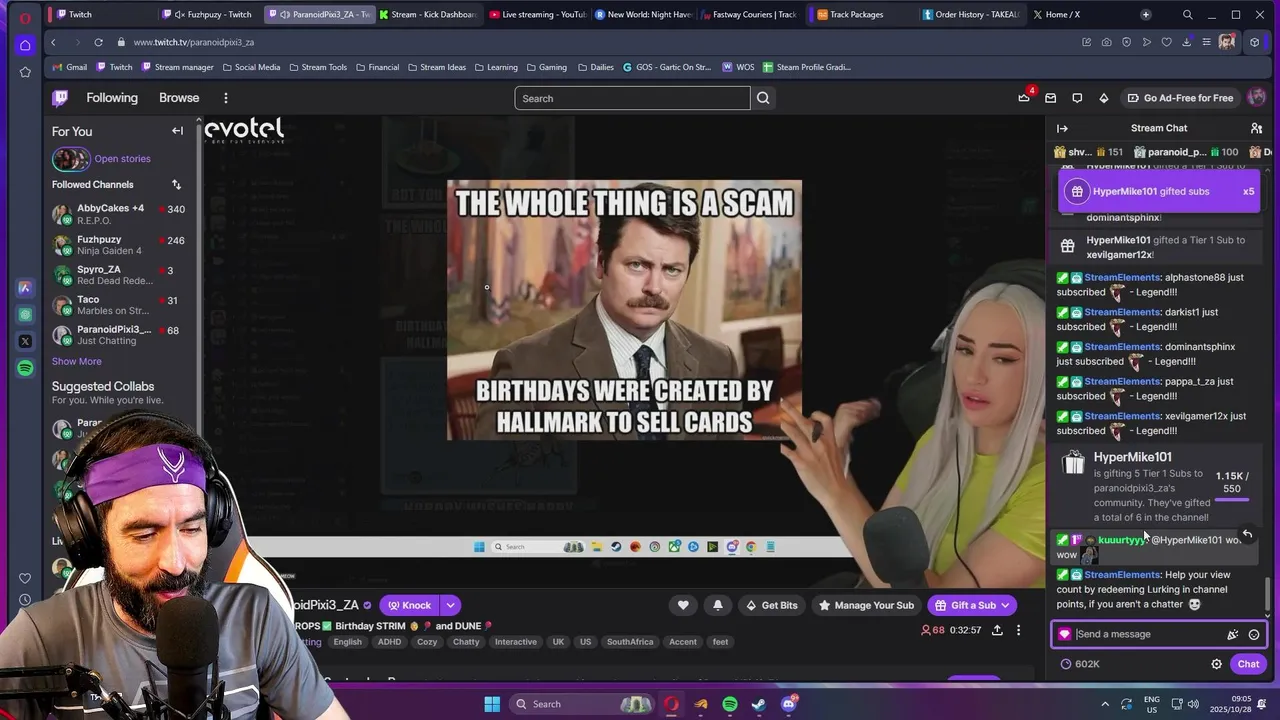Open Twitch top nav more options menu
This screenshot has width=1280, height=720.
pos(226,98)
